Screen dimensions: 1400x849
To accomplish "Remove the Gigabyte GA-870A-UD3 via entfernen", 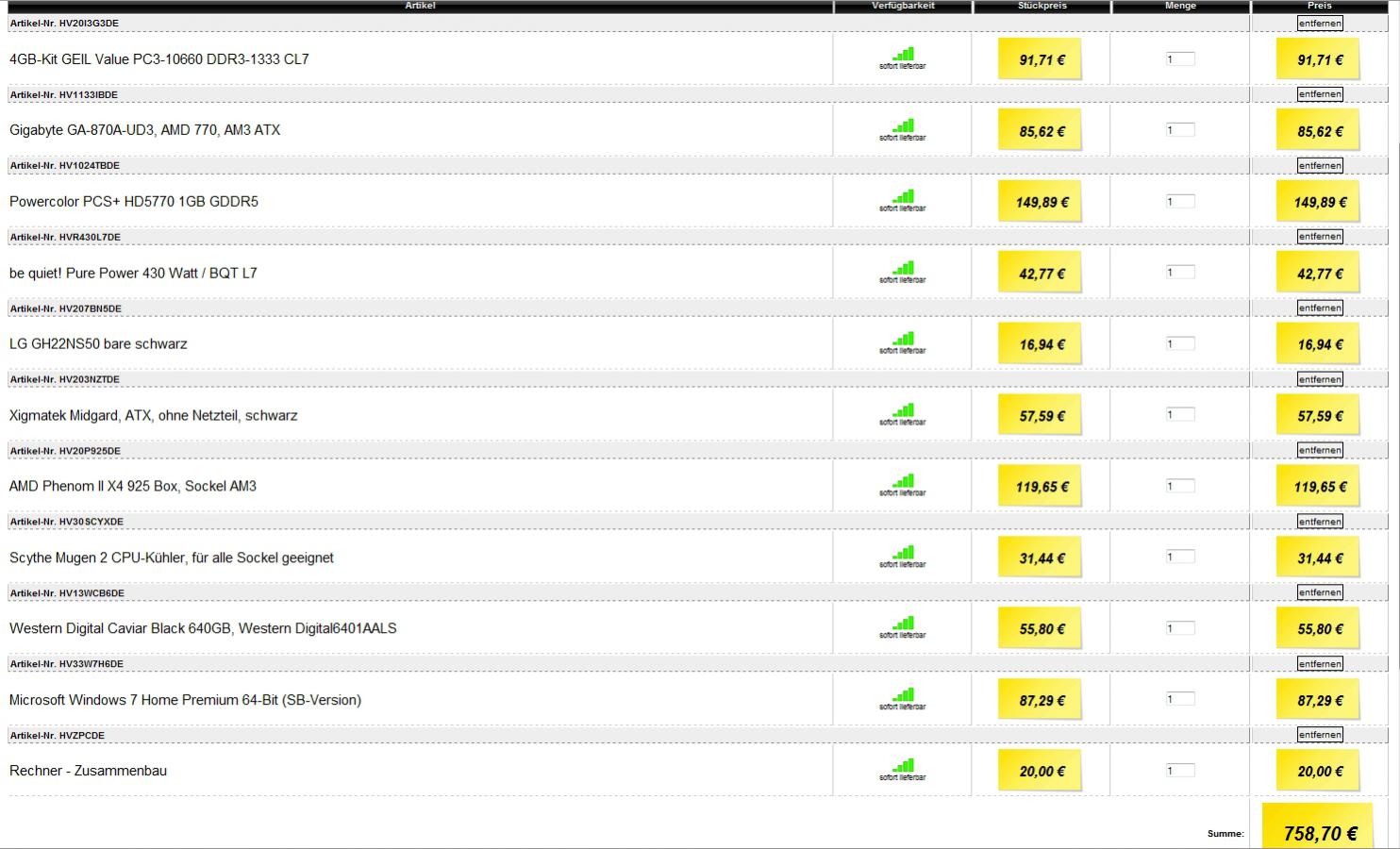I will pos(1320,94).
